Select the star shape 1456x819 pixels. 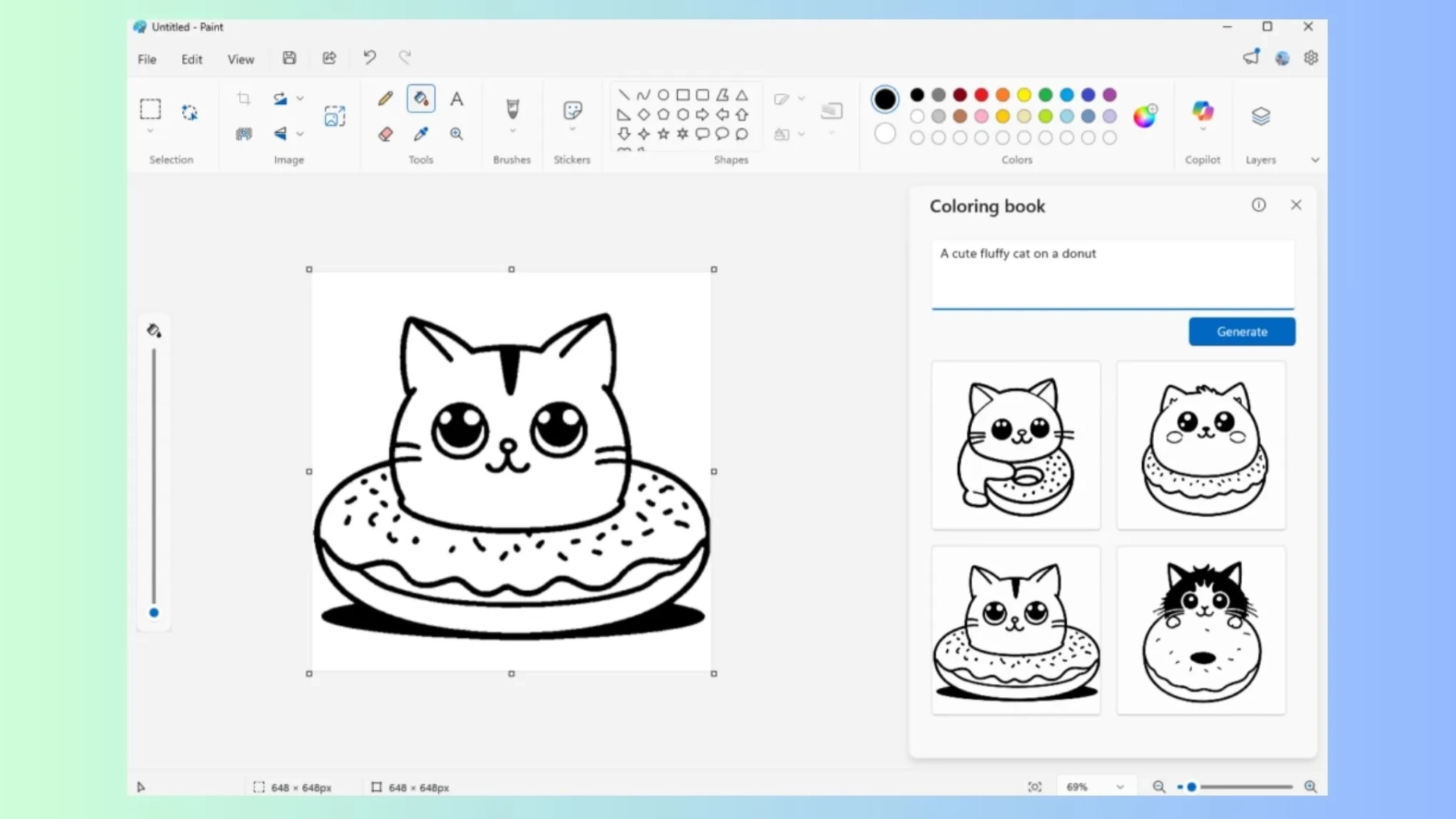[663, 133]
